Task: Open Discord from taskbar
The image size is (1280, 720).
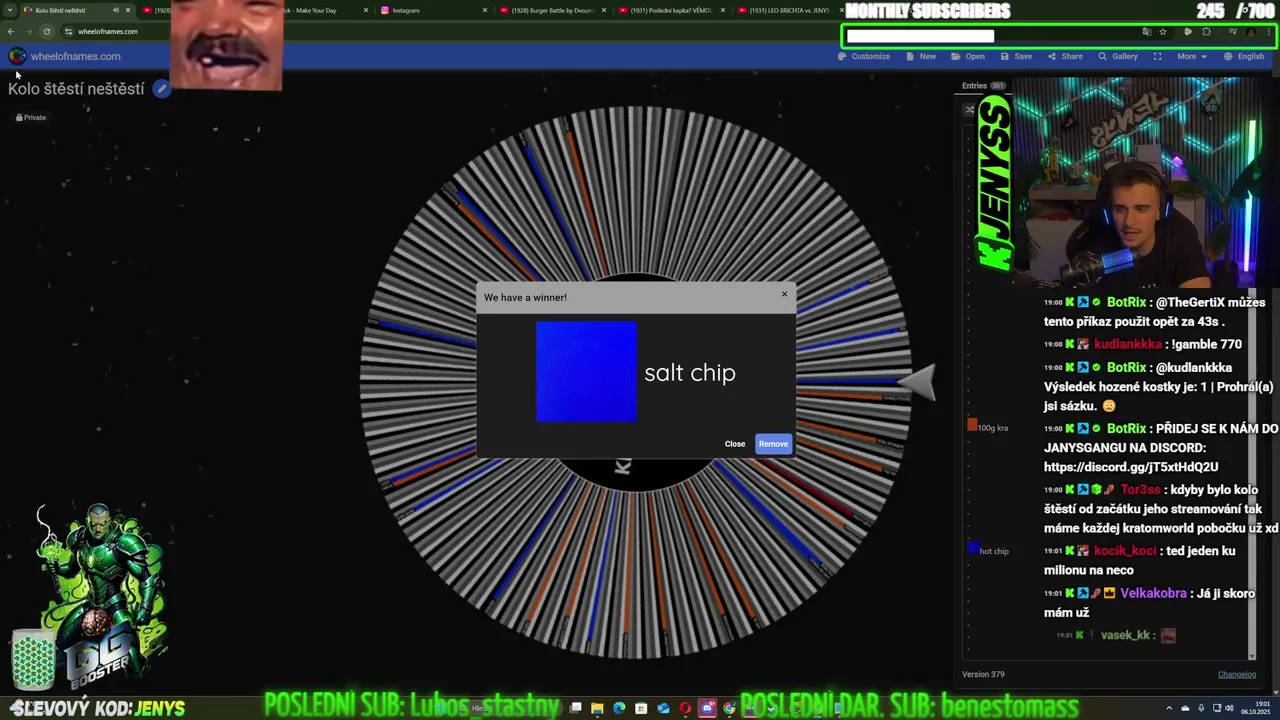Action: (x=707, y=708)
